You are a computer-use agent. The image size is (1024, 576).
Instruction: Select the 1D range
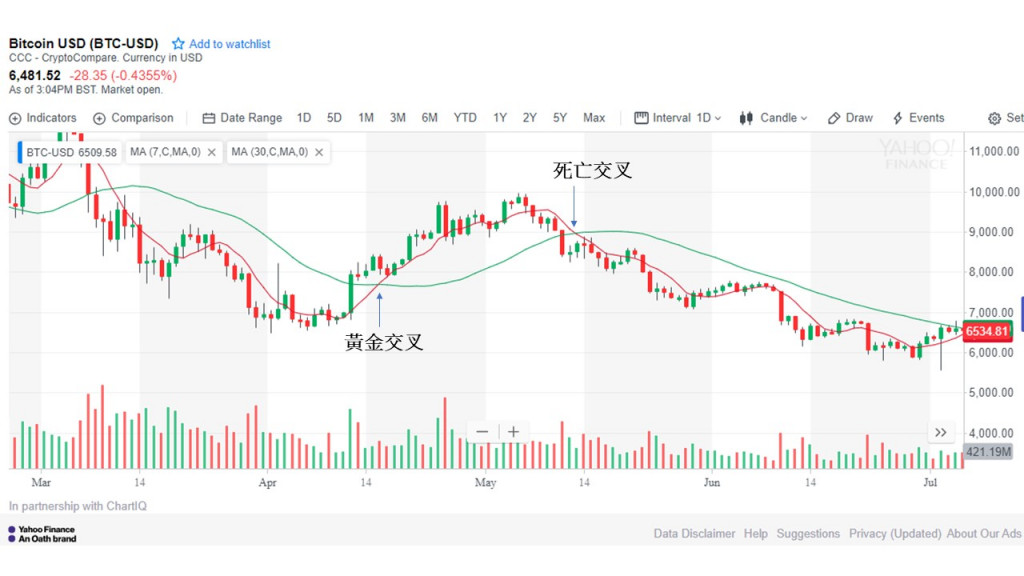pyautogui.click(x=304, y=118)
